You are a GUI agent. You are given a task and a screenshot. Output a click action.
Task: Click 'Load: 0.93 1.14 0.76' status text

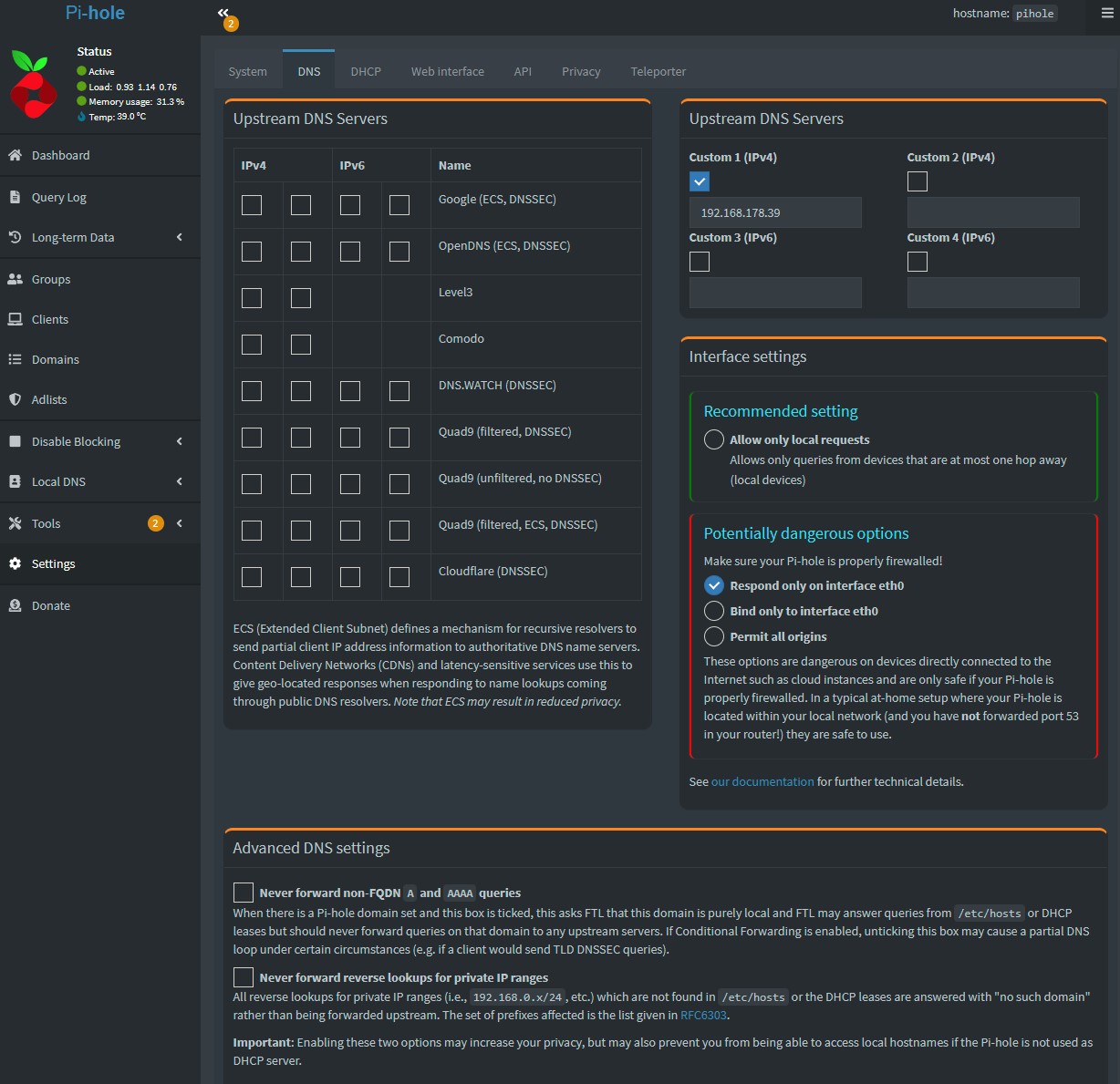click(132, 88)
